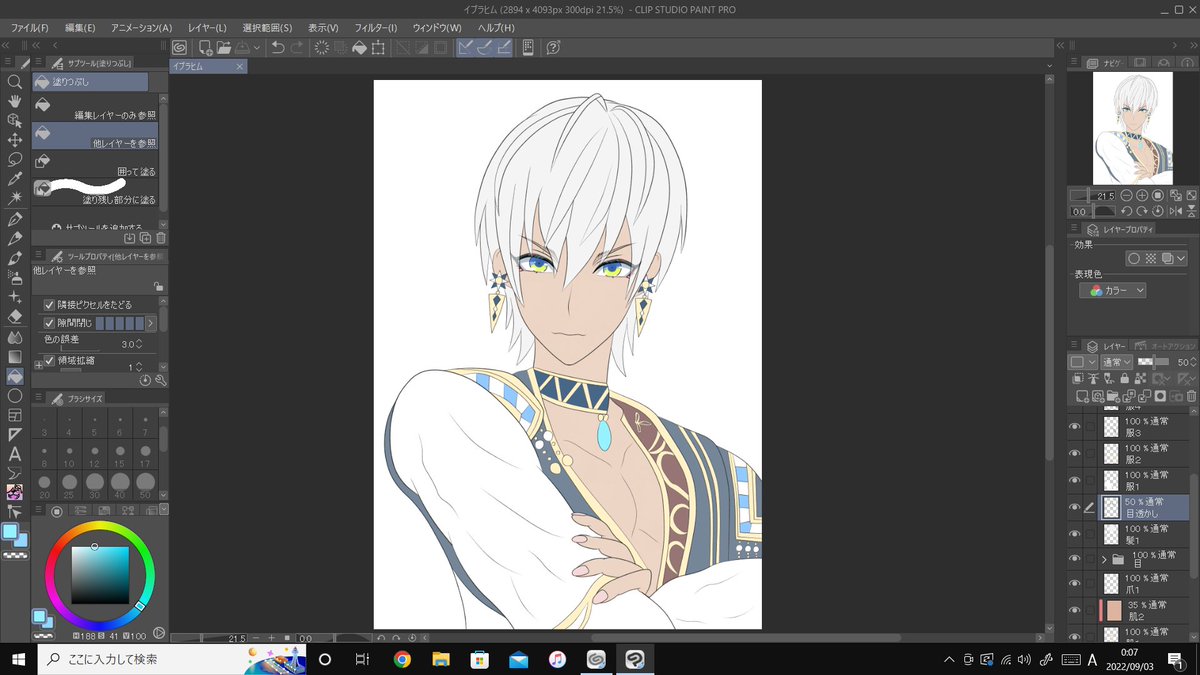Open レイヤー(L) menu
This screenshot has height=675, width=1200.
tap(209, 27)
